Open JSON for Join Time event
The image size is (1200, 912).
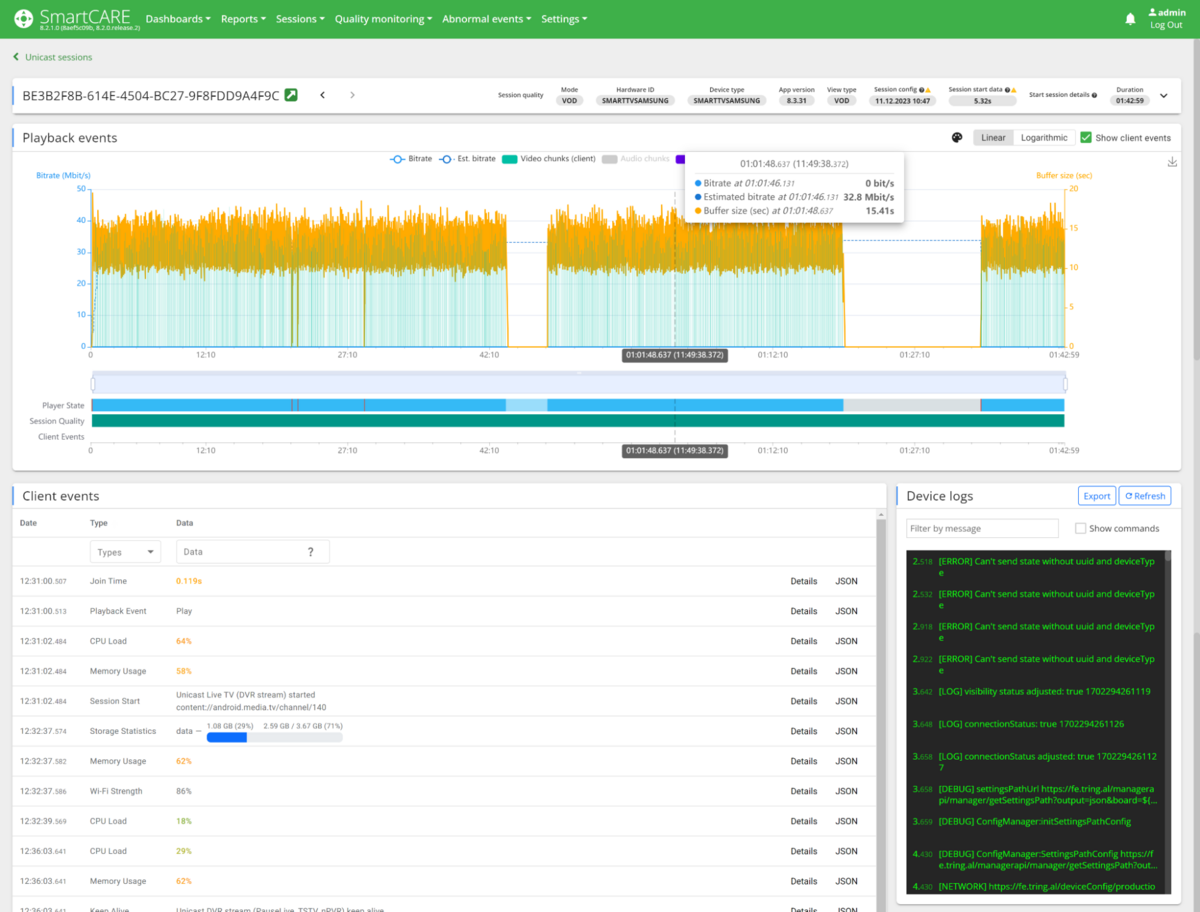846,581
